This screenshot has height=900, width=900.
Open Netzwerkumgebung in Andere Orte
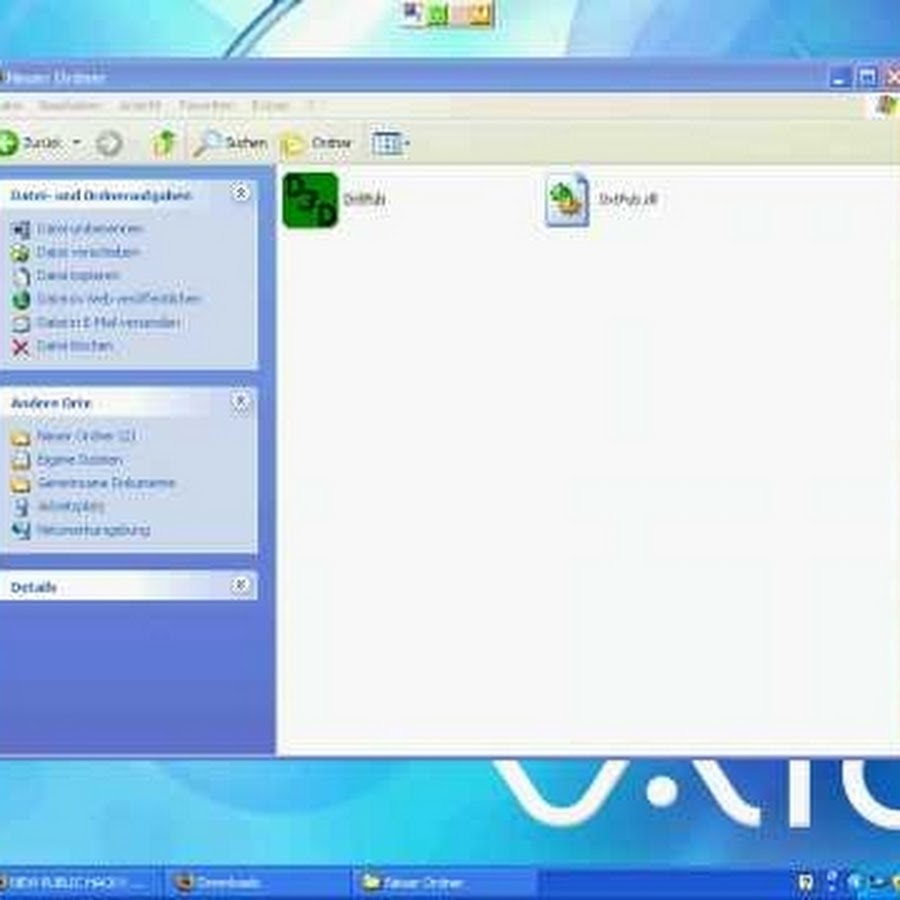94,530
